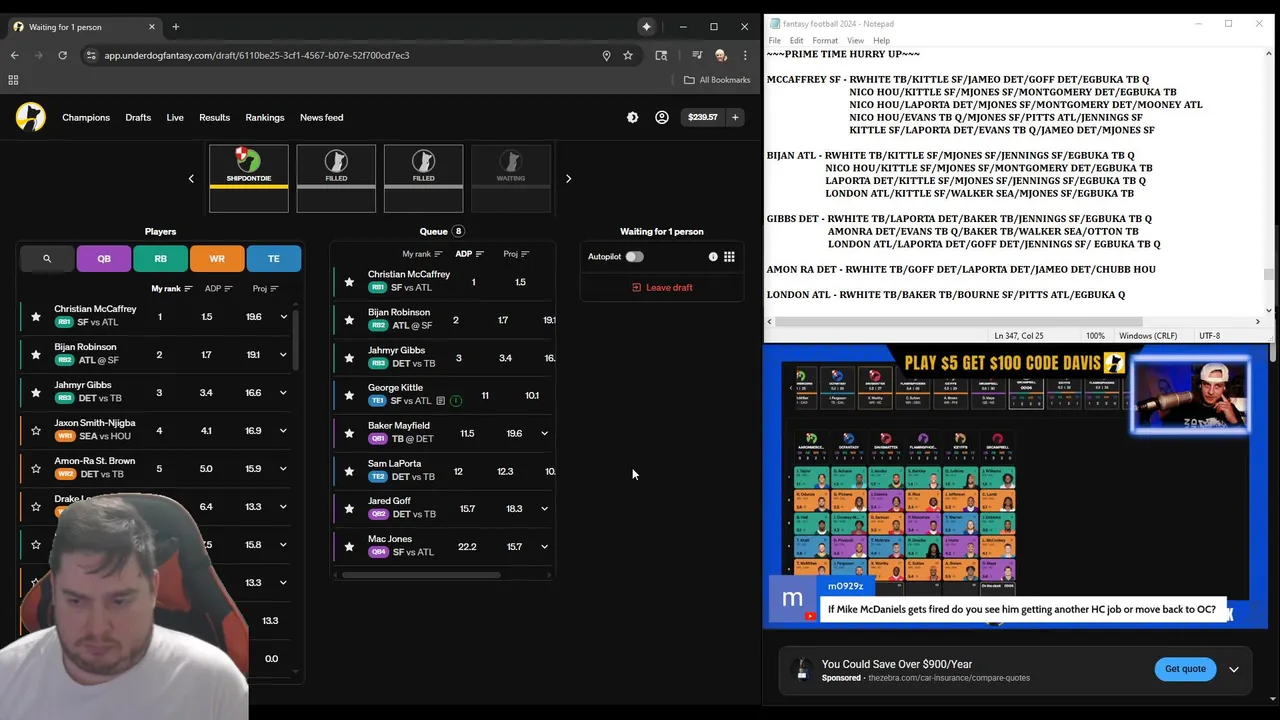Unstar Christian McCaffrey in players list

click(x=36, y=317)
